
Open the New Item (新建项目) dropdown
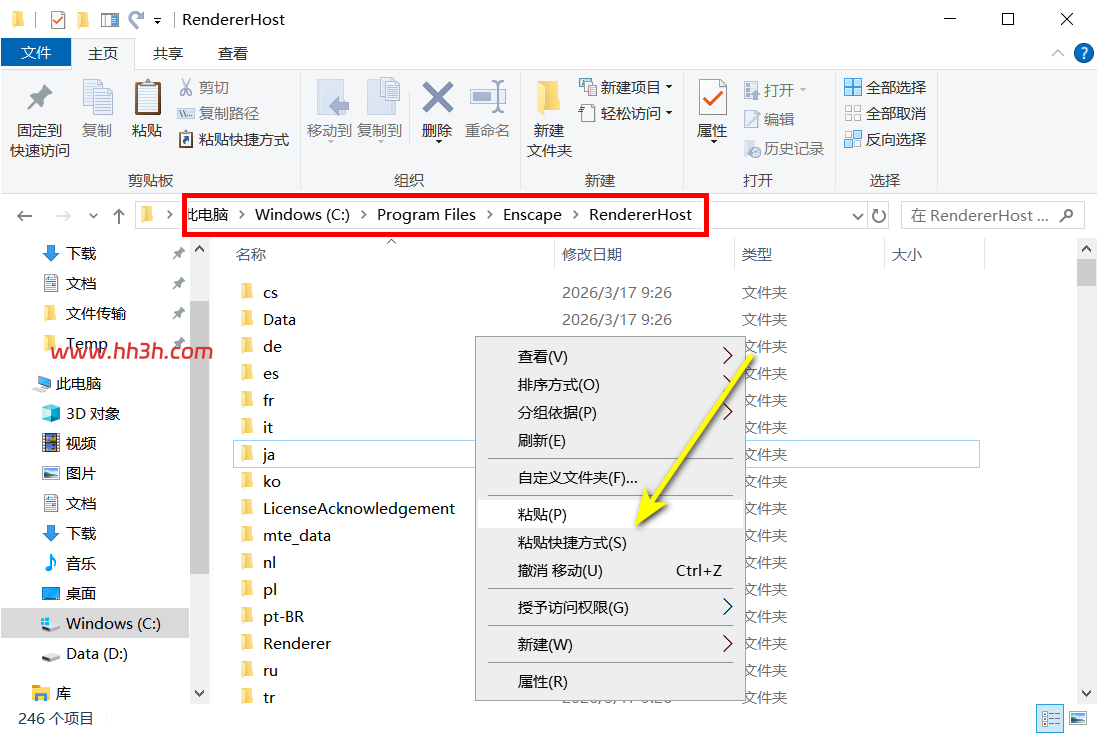(x=626, y=88)
